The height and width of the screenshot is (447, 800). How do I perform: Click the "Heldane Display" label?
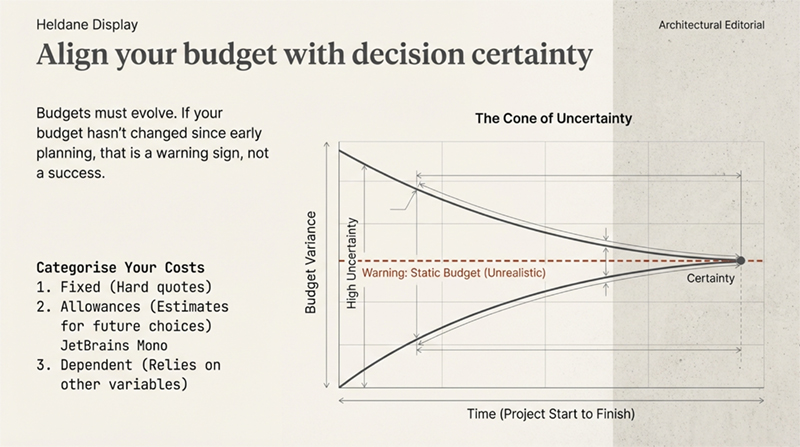pyautogui.click(x=75, y=24)
